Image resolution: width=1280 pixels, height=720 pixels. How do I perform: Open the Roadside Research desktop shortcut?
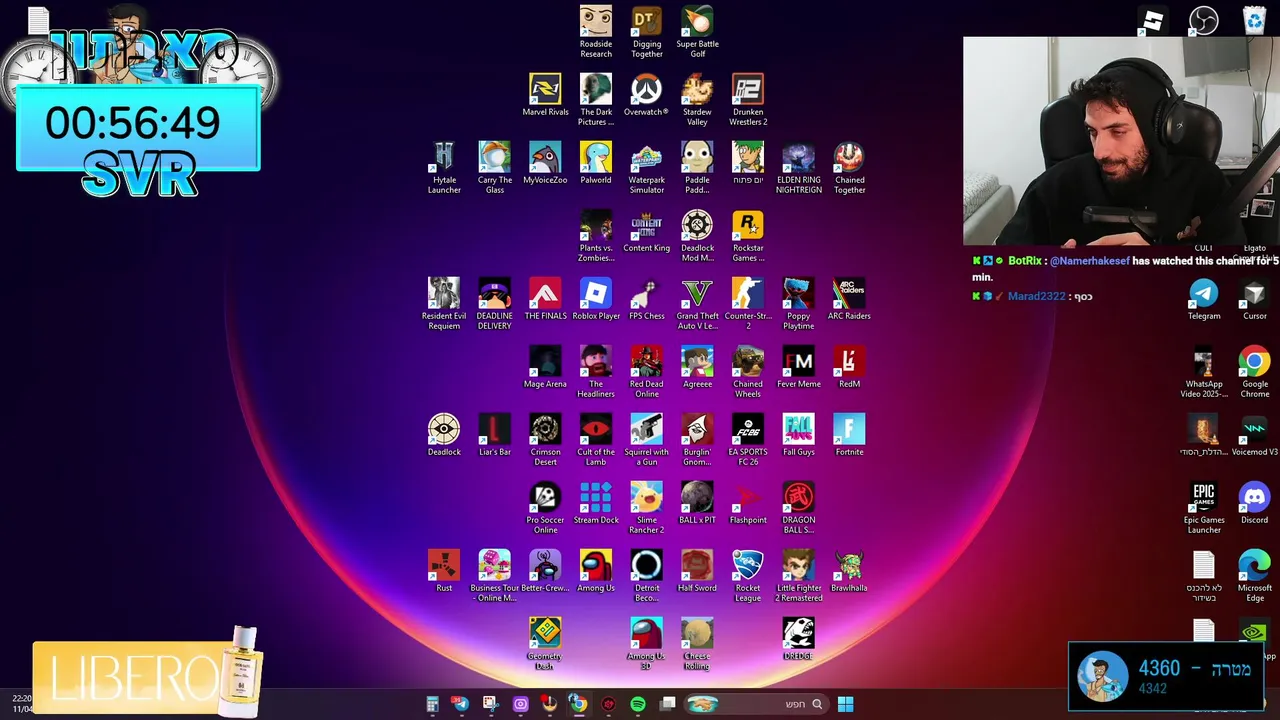(596, 32)
